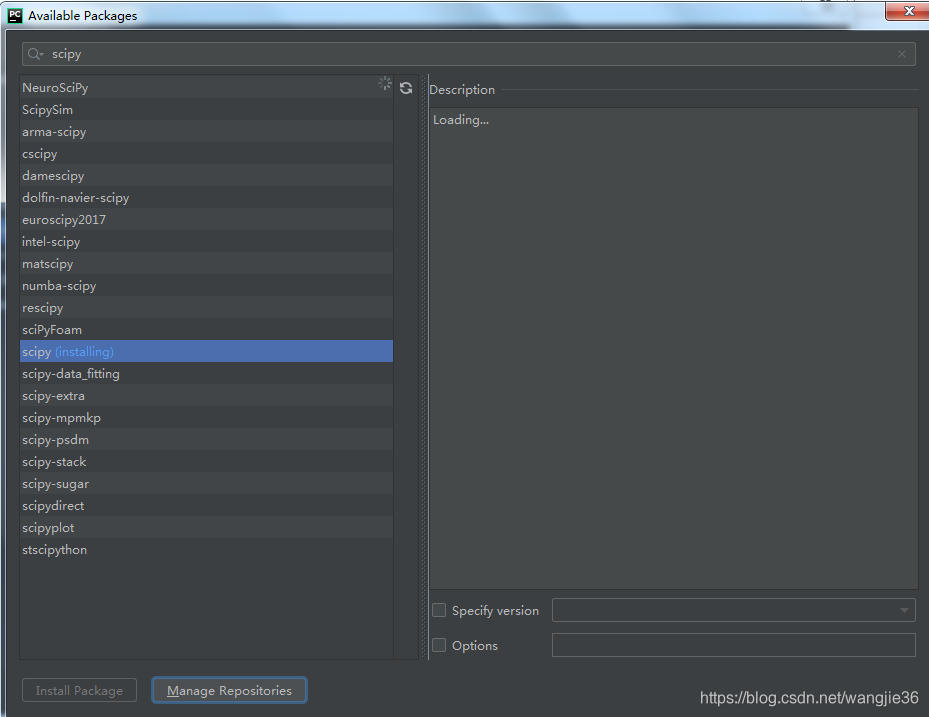Viewport: 929px width, 717px height.
Task: Click inside the Options input field
Action: tap(733, 645)
